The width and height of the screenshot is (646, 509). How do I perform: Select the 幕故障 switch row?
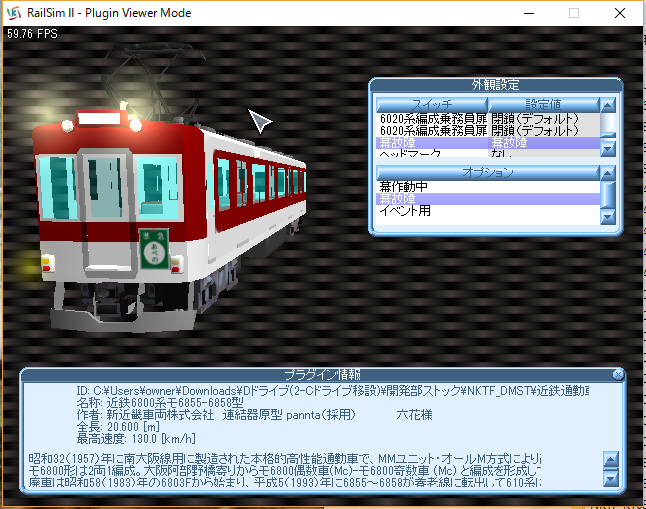pos(488,143)
